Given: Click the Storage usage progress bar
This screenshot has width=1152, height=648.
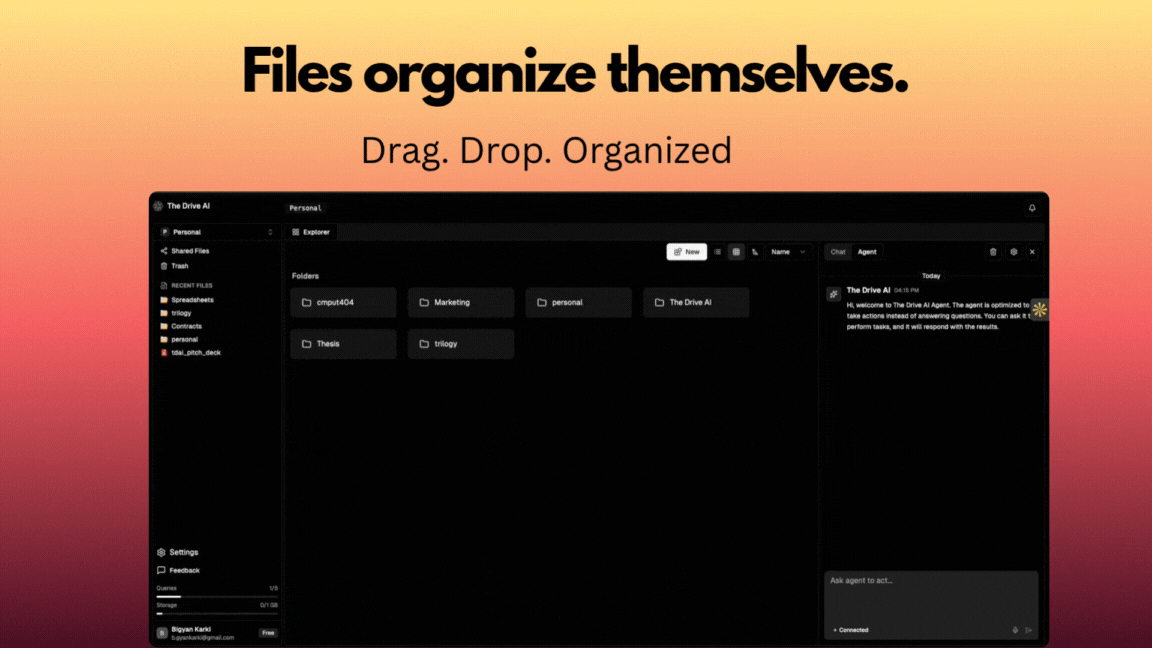Looking at the screenshot, I should 216,613.
